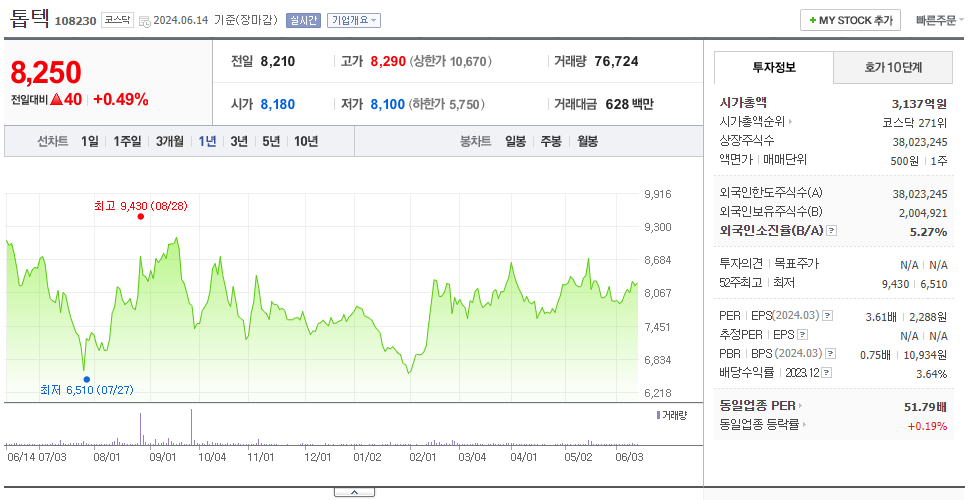Click the 저가 value 8,100
This screenshot has height=500, width=968.
click(388, 104)
